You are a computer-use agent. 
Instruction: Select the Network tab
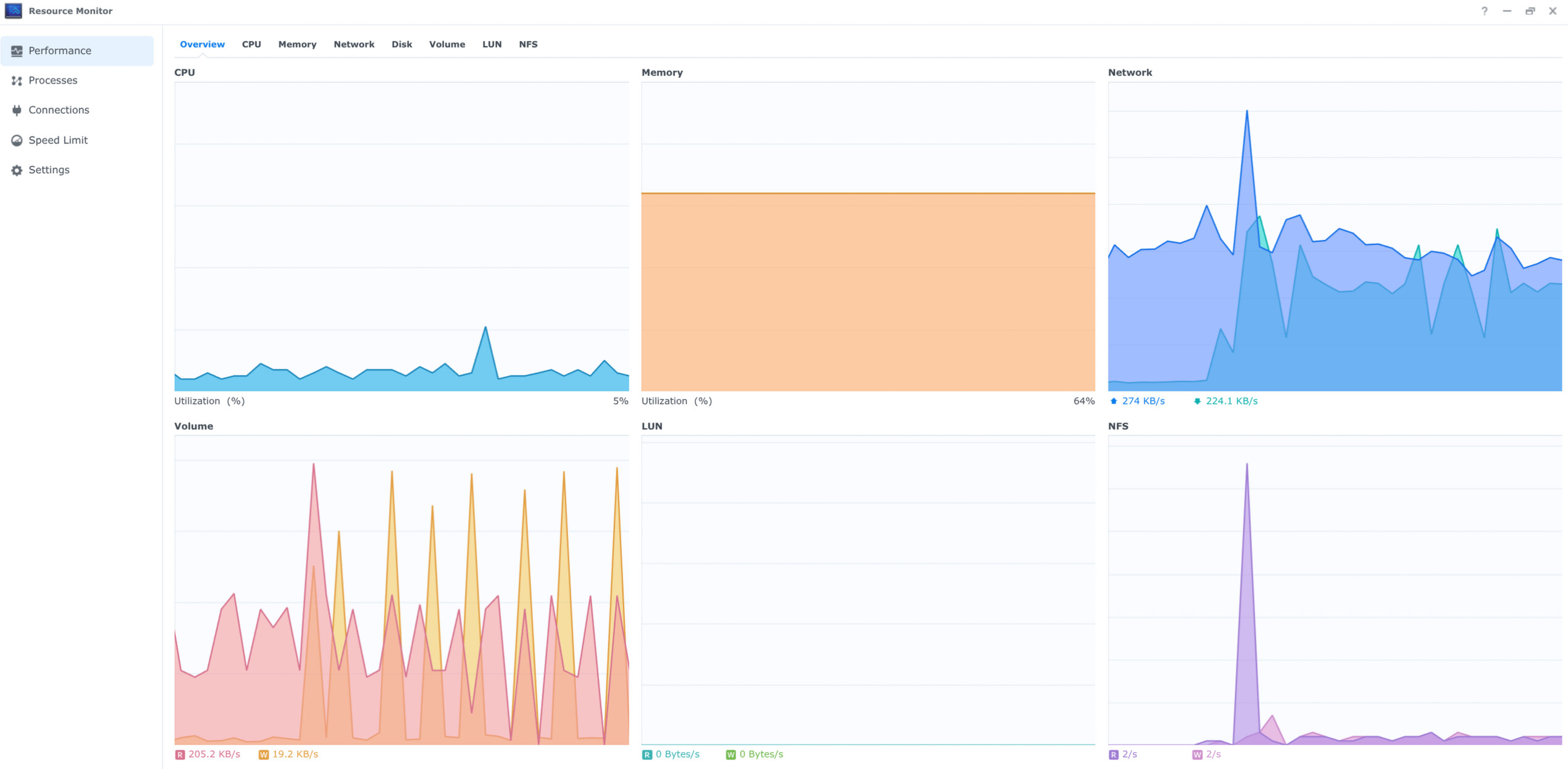point(354,44)
